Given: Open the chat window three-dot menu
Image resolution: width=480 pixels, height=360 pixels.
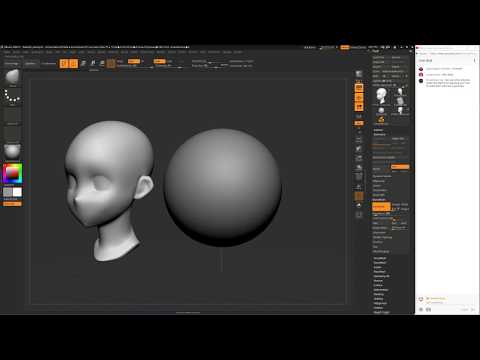Looking at the screenshot, I should (x=474, y=60).
